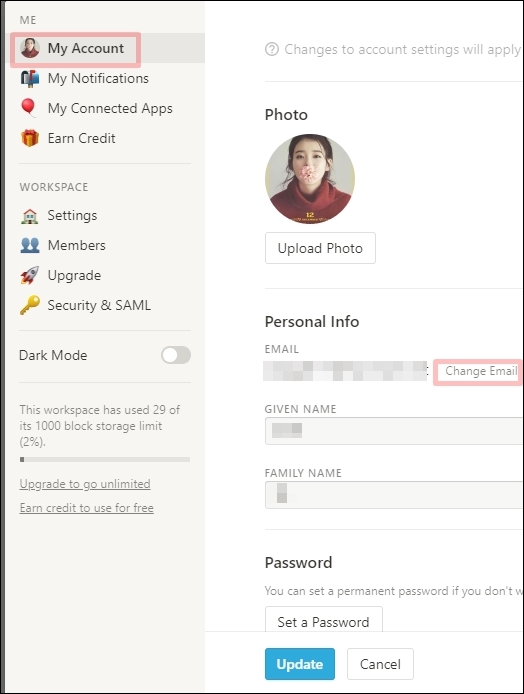Click the rocket Upgrade icon

[x=30, y=275]
